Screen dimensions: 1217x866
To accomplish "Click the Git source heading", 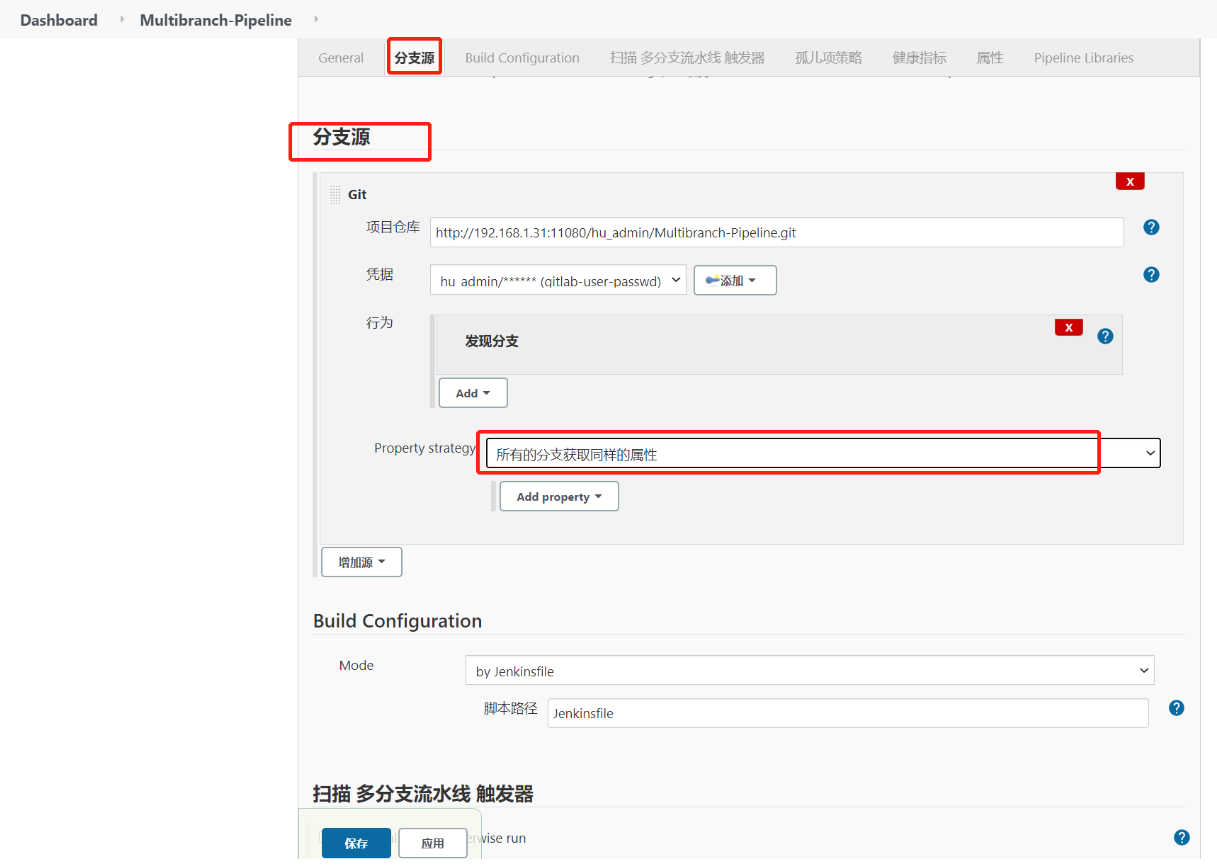I will [357, 194].
